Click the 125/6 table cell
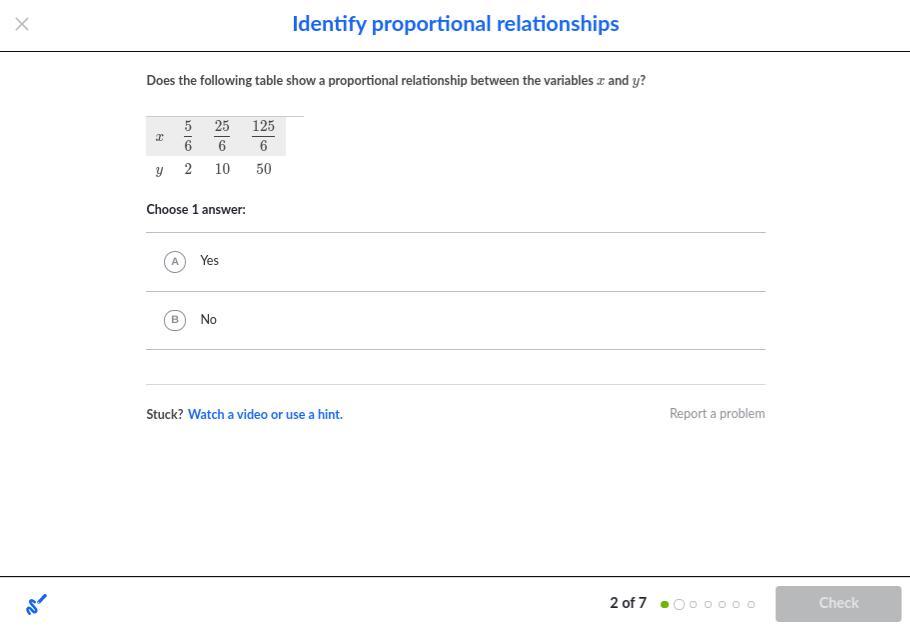 click(263, 136)
